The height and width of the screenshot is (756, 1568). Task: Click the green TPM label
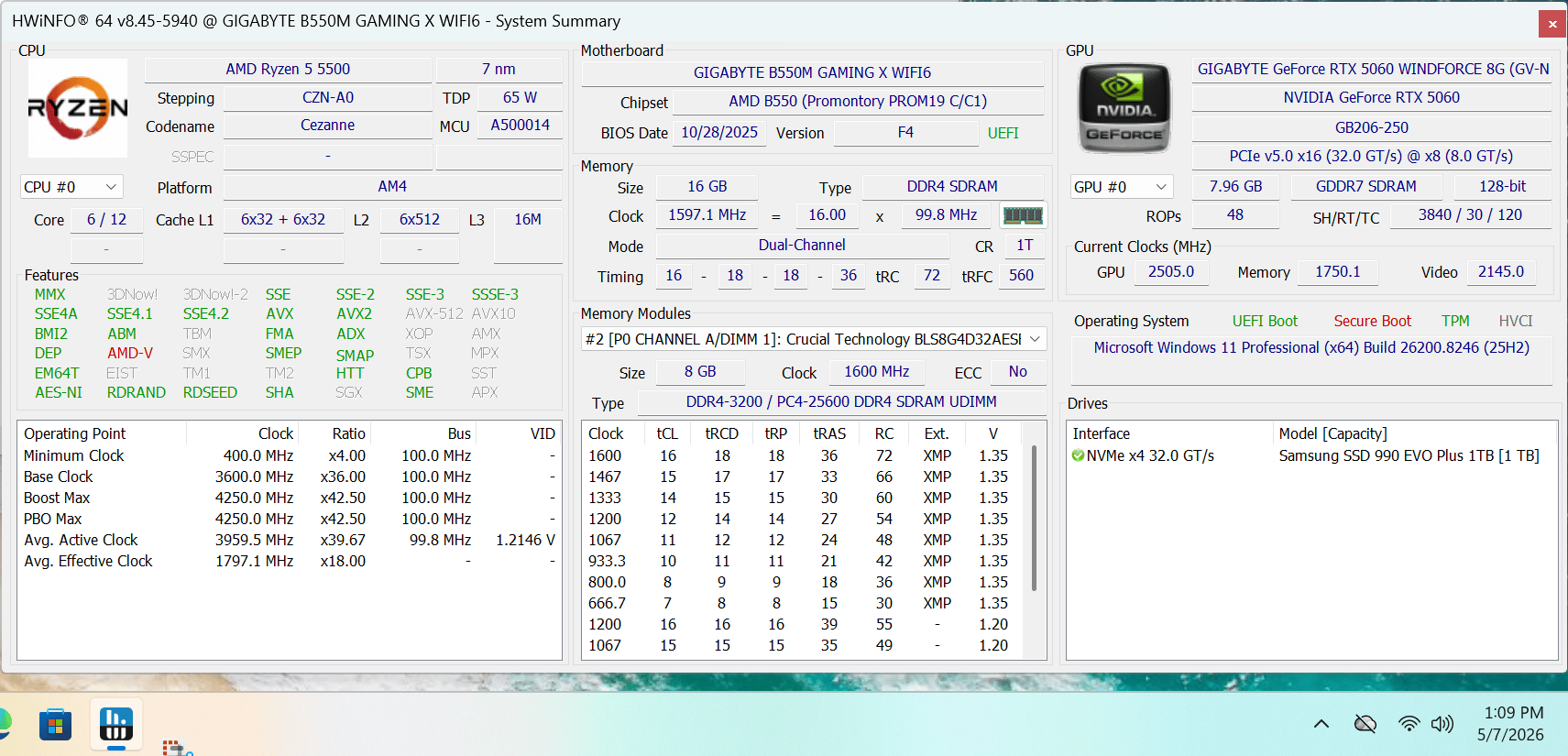pos(1455,321)
